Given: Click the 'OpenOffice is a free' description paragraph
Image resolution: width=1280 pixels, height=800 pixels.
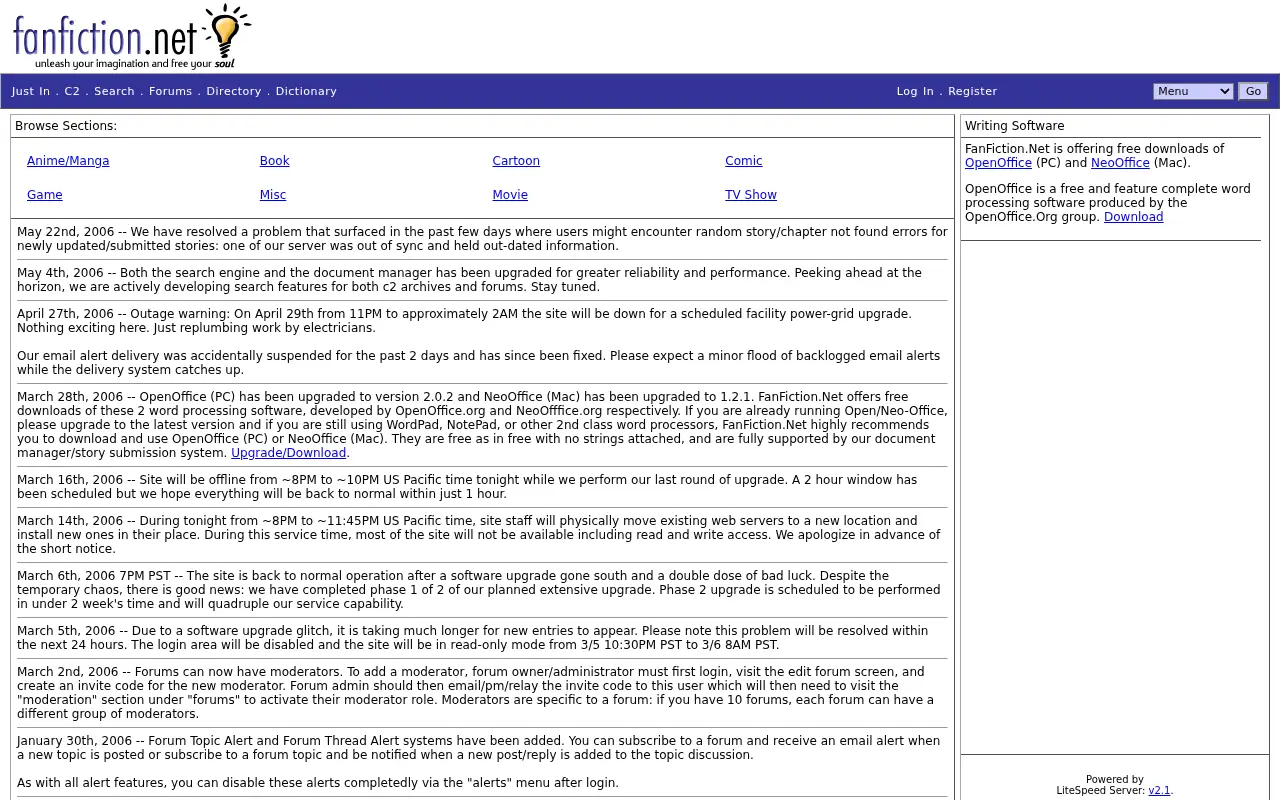Looking at the screenshot, I should point(1108,203).
